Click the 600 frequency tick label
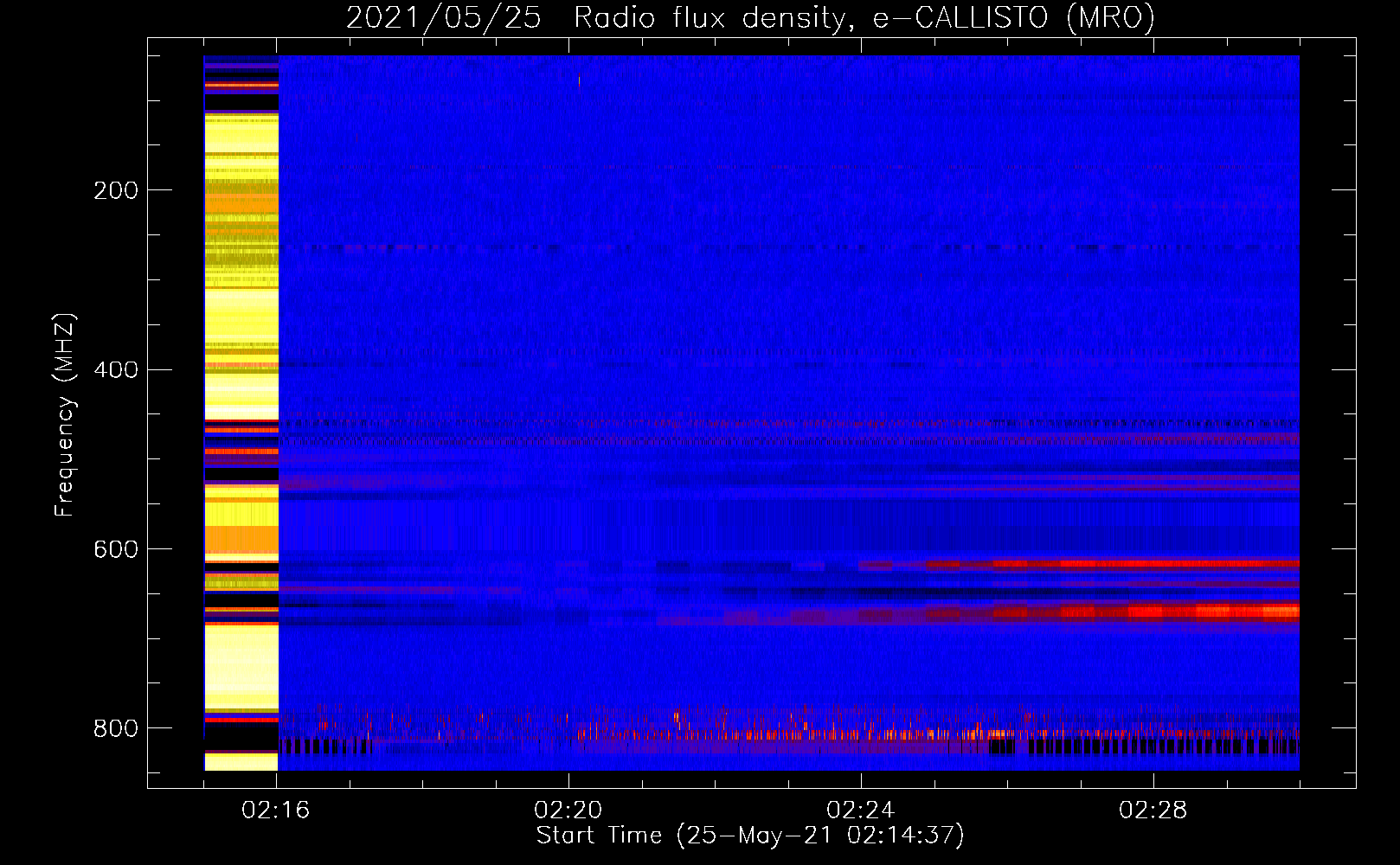Viewport: 1400px width, 865px height. point(116,550)
